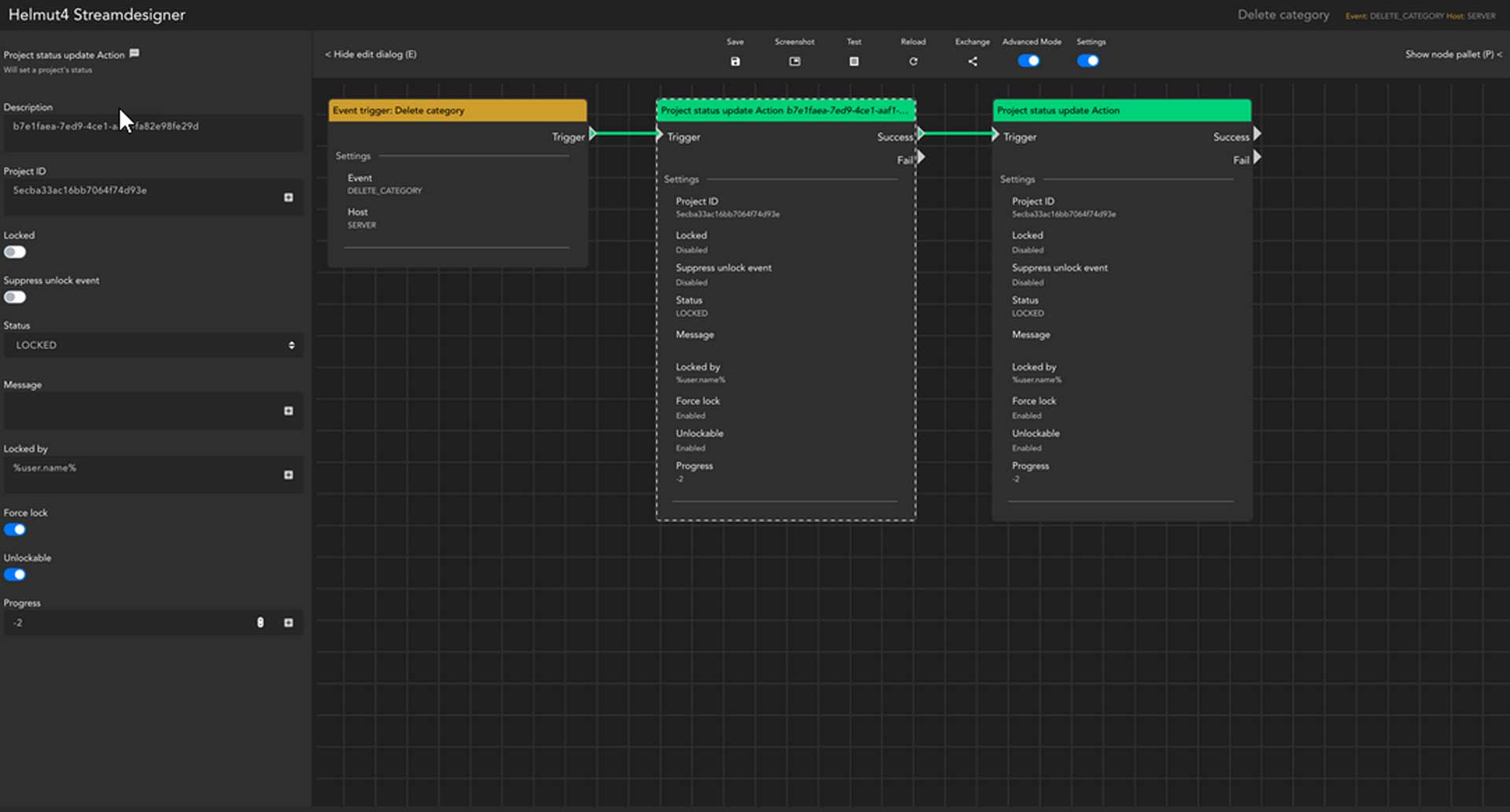Screen dimensions: 1510x812
Task: Click the plus icon beside Message field
Action: tap(289, 411)
